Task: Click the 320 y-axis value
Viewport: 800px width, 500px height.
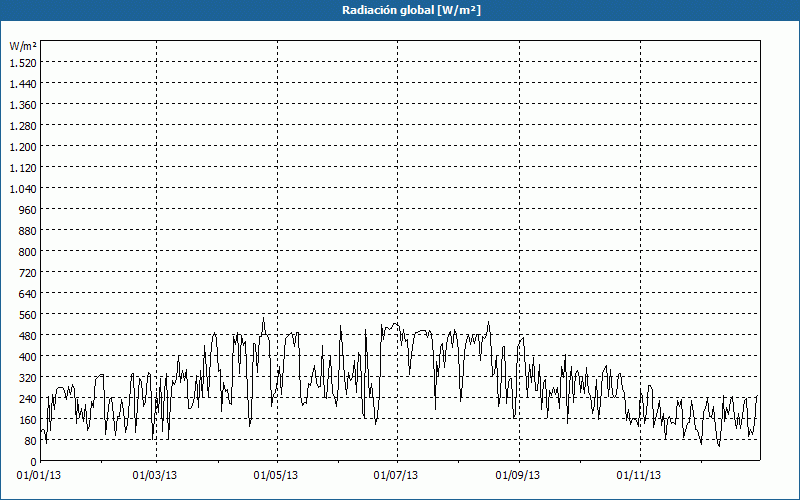Action: [28, 378]
